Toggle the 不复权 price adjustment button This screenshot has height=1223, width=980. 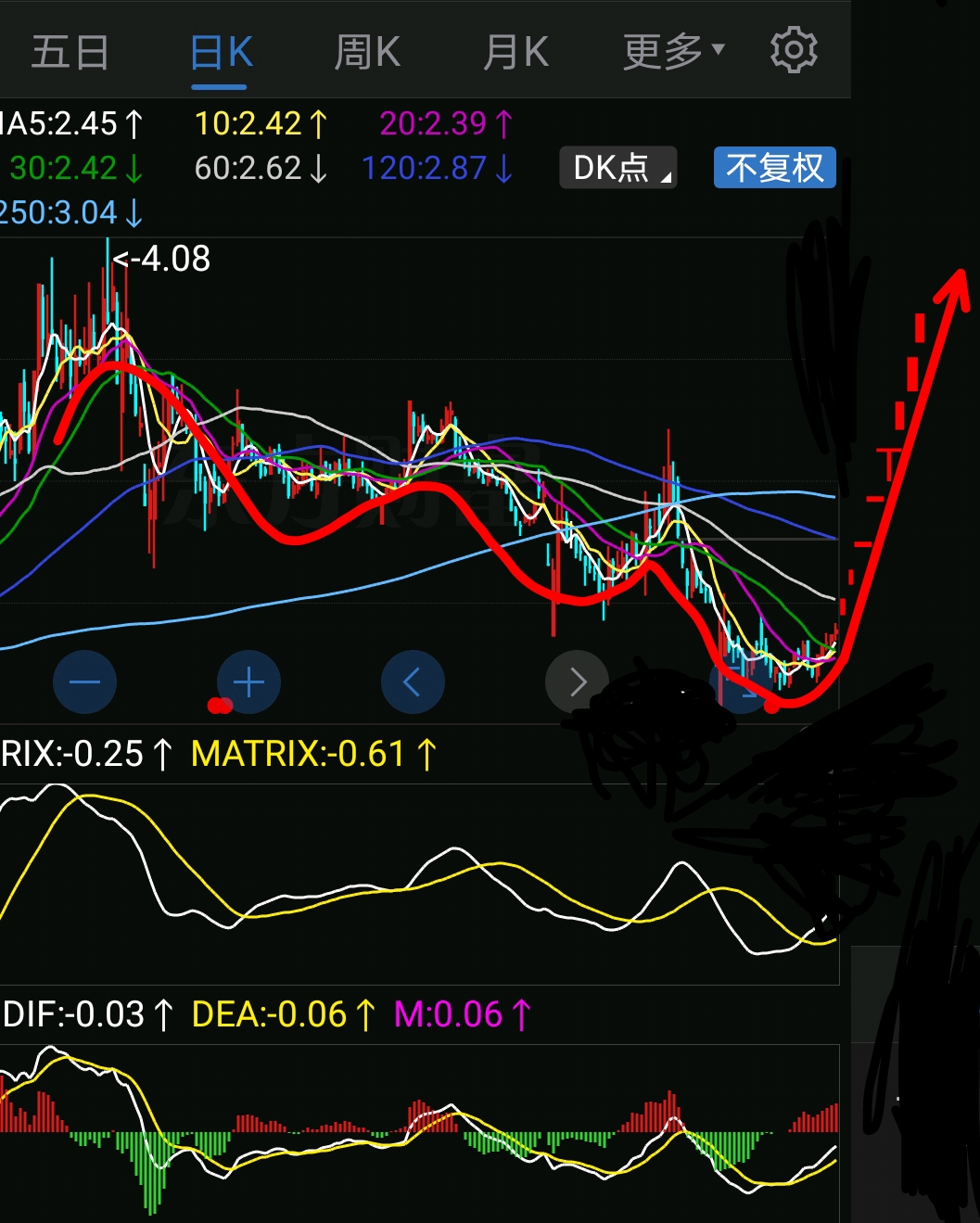(774, 168)
